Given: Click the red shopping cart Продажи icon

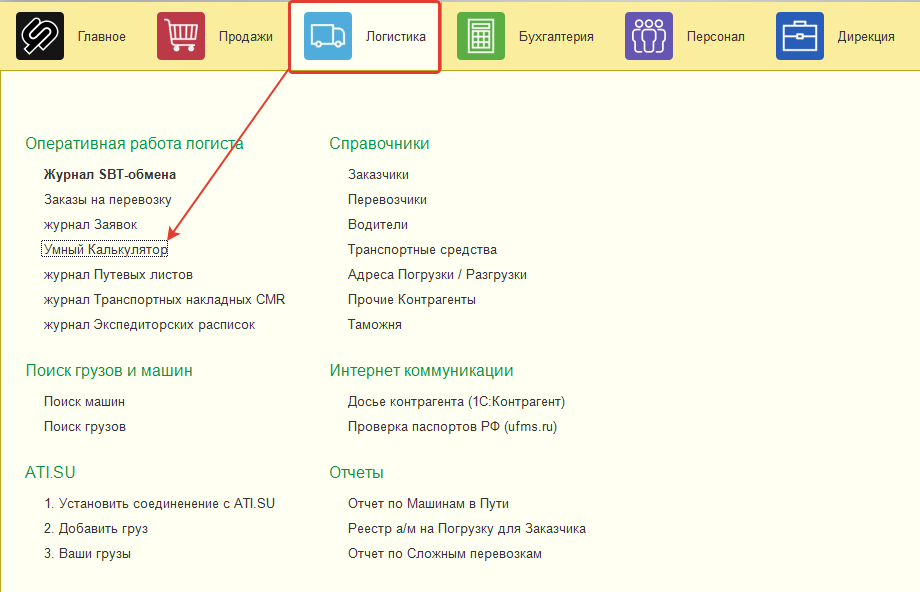Looking at the screenshot, I should point(181,36).
